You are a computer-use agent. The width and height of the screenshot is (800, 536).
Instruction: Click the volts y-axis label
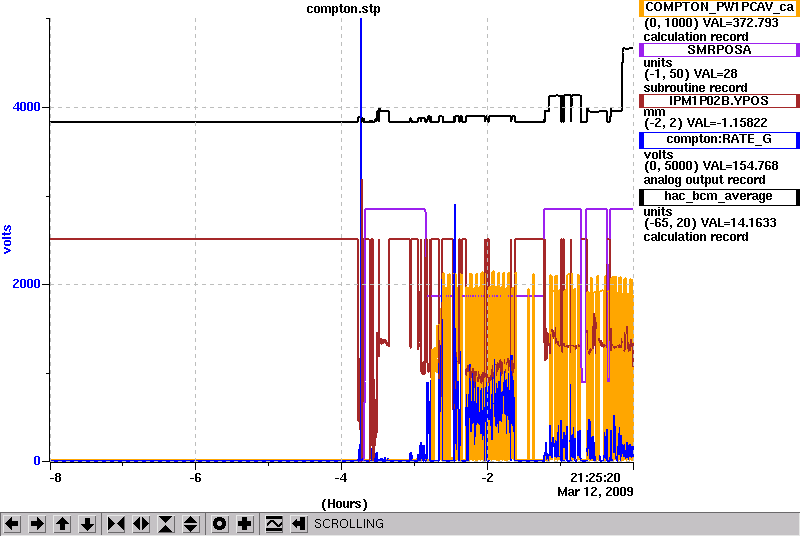[x=7, y=239]
